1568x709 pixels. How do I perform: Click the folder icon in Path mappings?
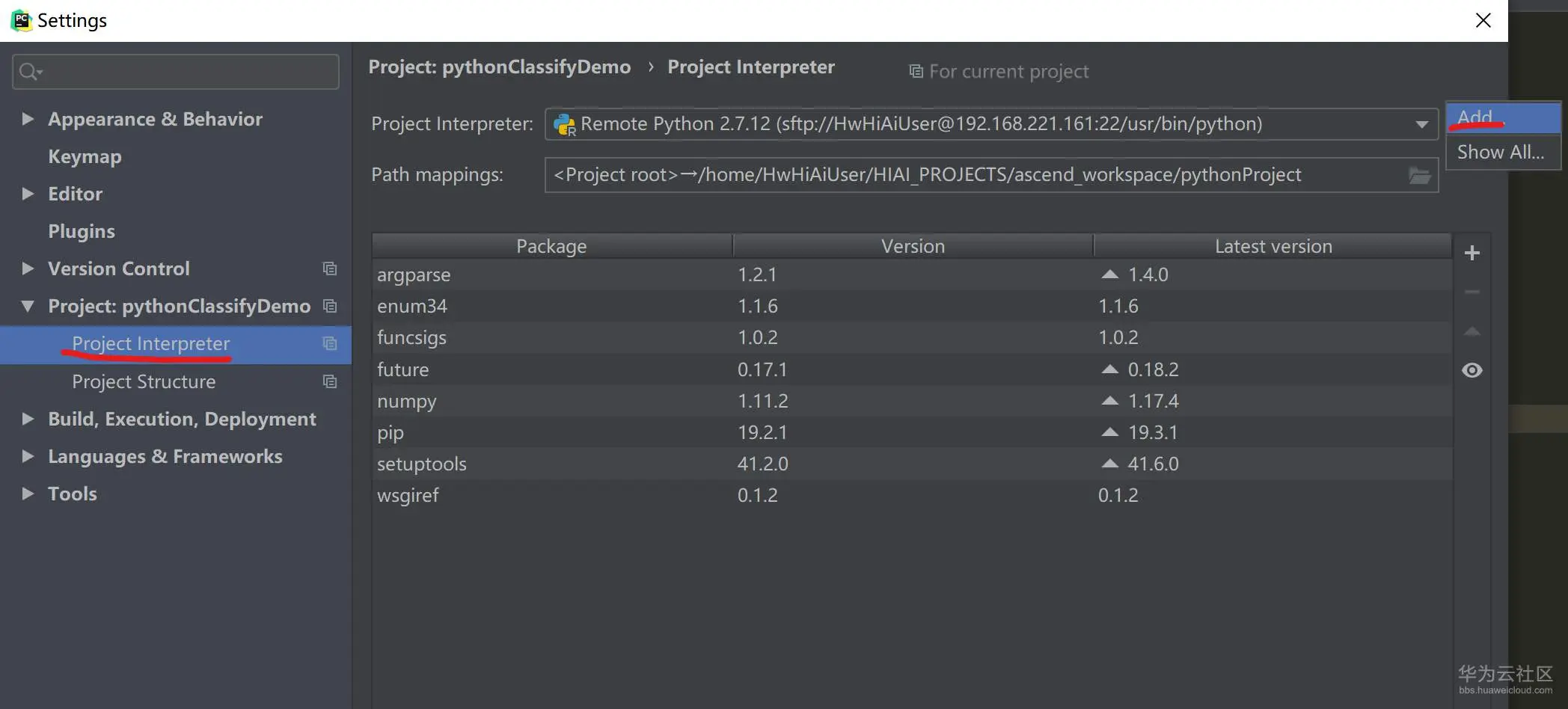(1419, 176)
